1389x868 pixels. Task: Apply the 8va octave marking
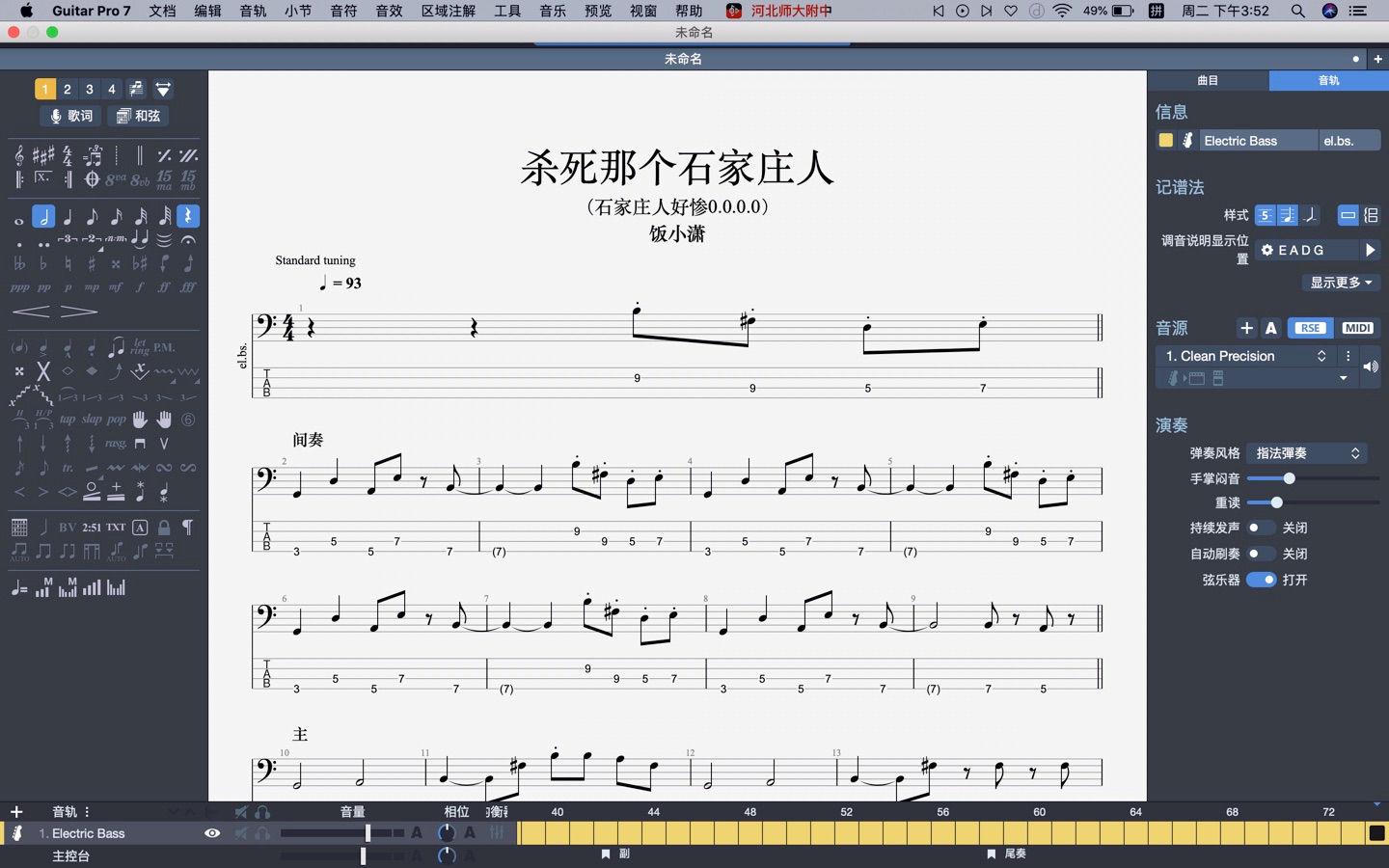pos(116,179)
